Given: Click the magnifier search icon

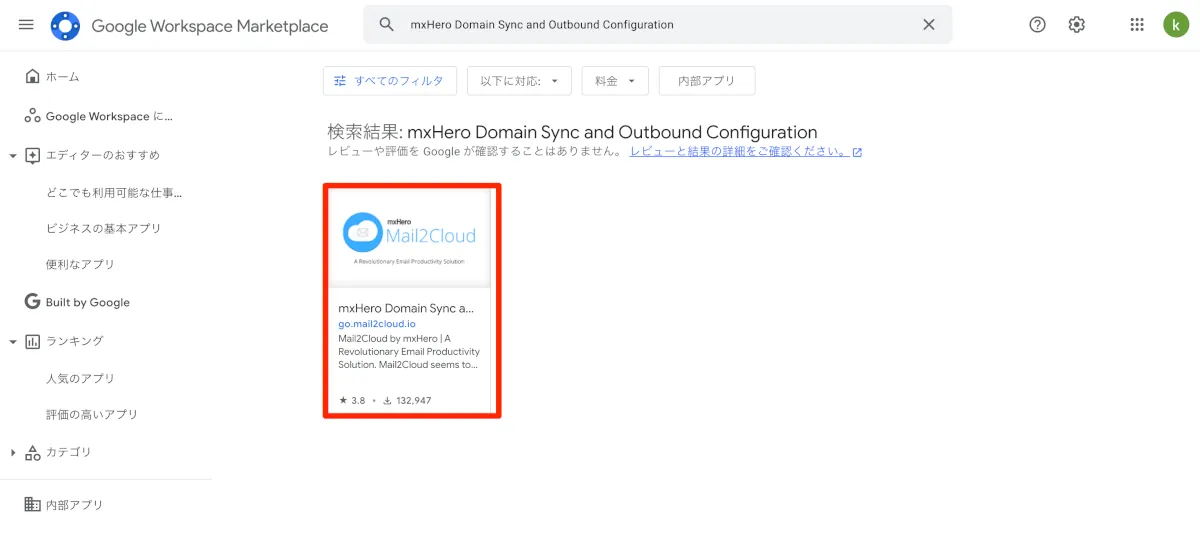Looking at the screenshot, I should [x=387, y=25].
